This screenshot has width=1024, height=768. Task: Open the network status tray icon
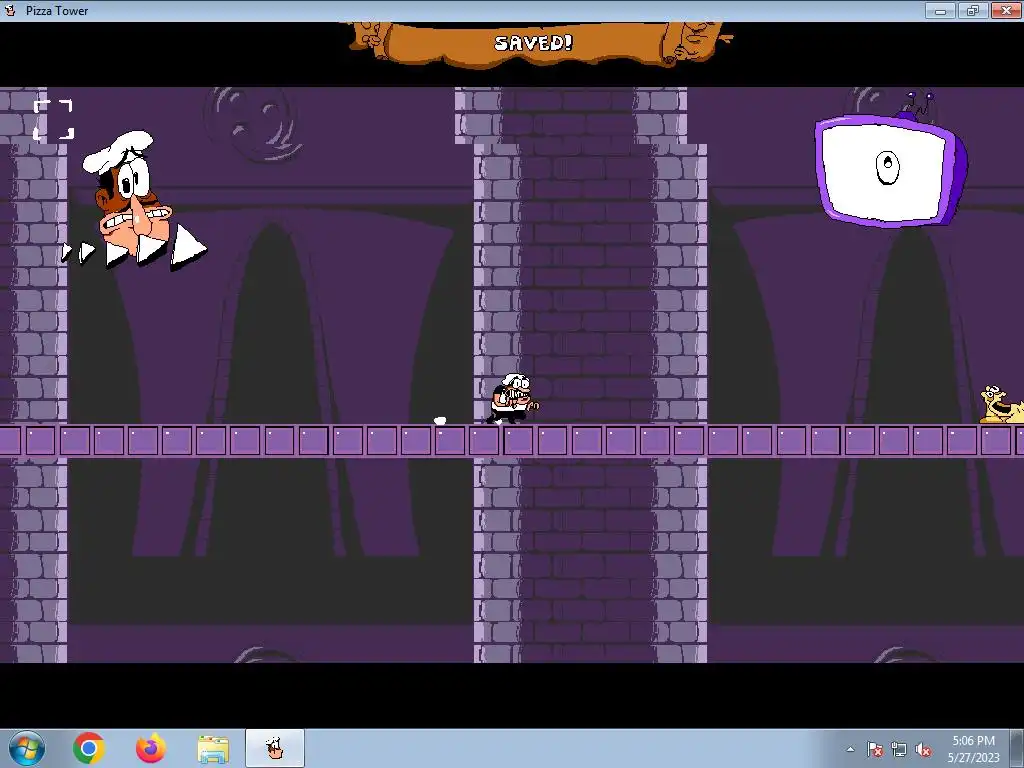[x=899, y=749]
